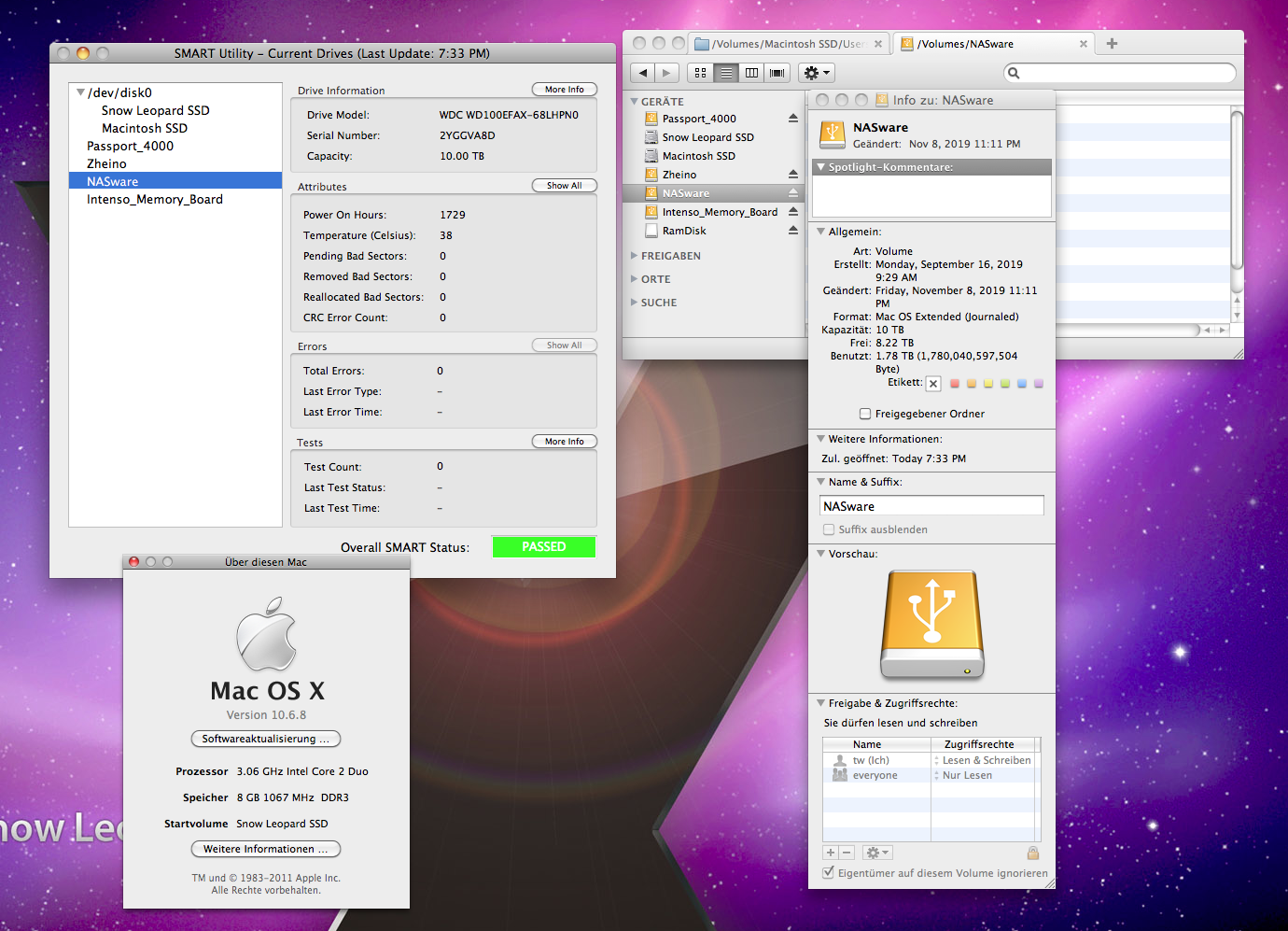Close the /Volumes/Macintosh SSD tab
Image resolution: width=1288 pixels, height=931 pixels.
point(877,44)
